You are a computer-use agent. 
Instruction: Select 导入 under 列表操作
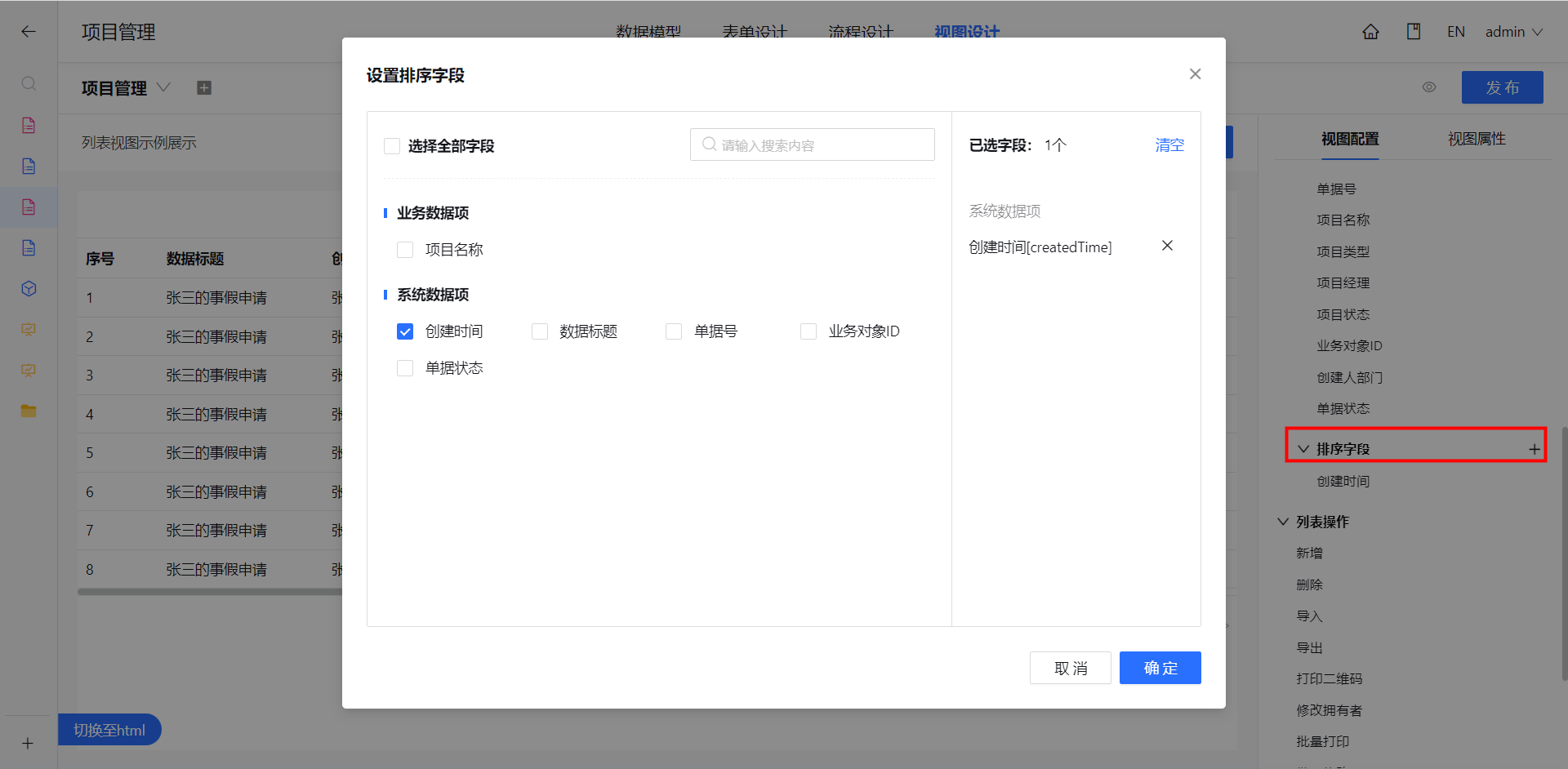tap(1309, 616)
